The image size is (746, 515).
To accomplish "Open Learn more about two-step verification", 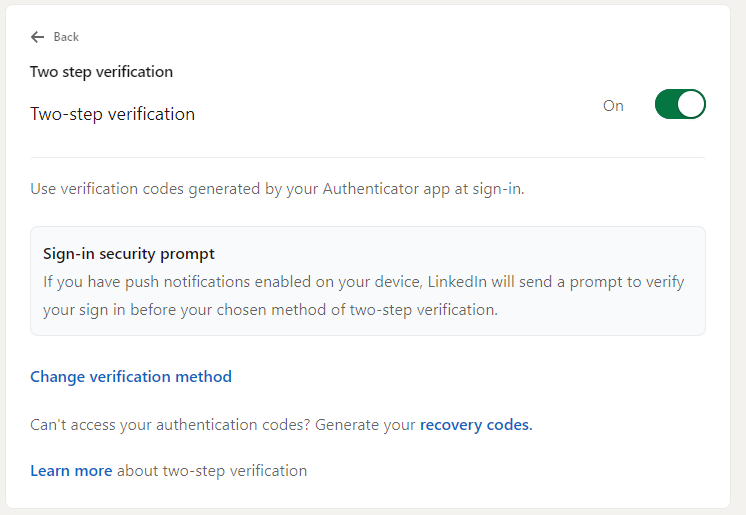I will [71, 471].
